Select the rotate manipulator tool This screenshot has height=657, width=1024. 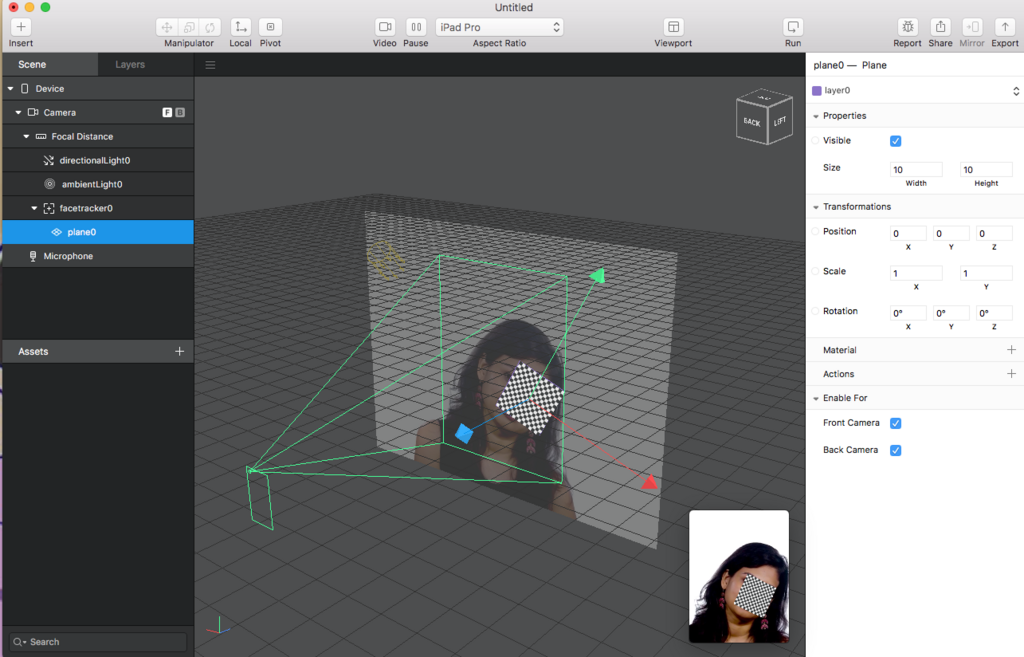(x=210, y=27)
